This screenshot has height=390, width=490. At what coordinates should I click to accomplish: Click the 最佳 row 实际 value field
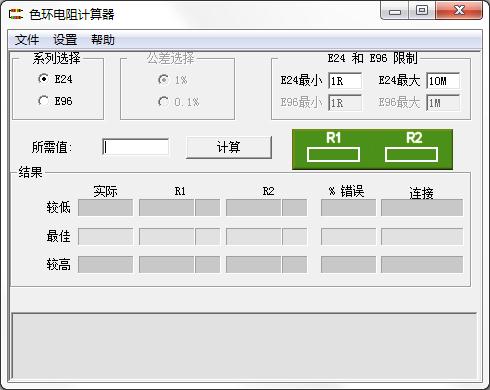(x=105, y=237)
